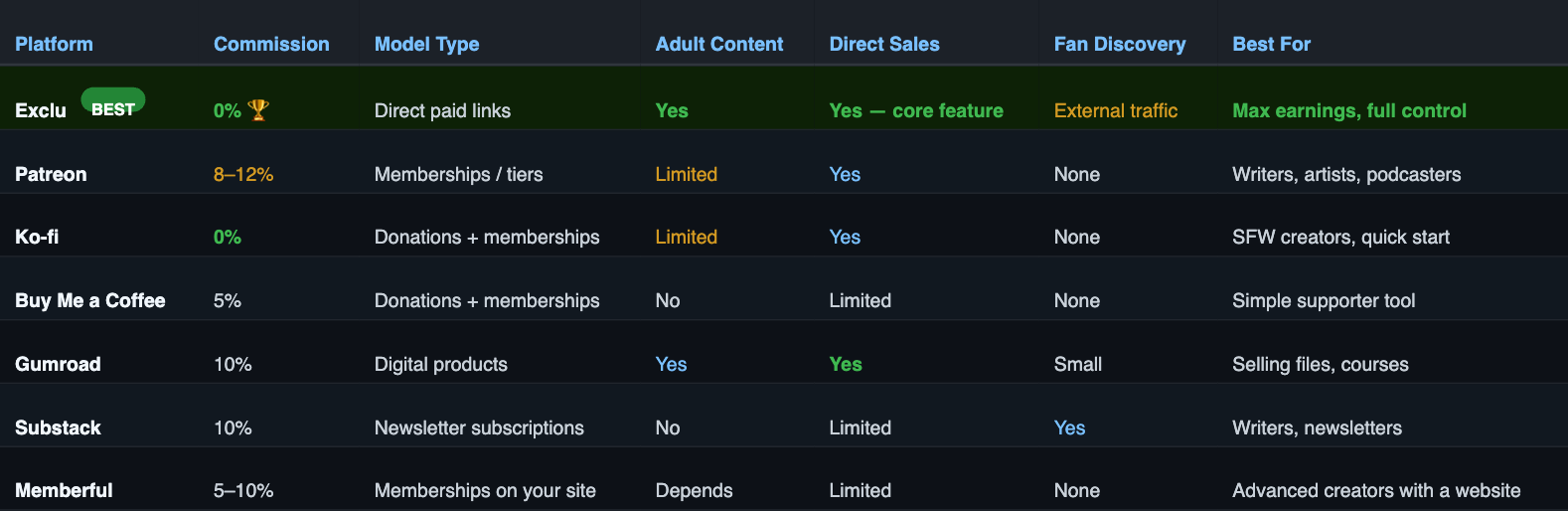Click Gumroad's 10% commission cell

tap(233, 364)
